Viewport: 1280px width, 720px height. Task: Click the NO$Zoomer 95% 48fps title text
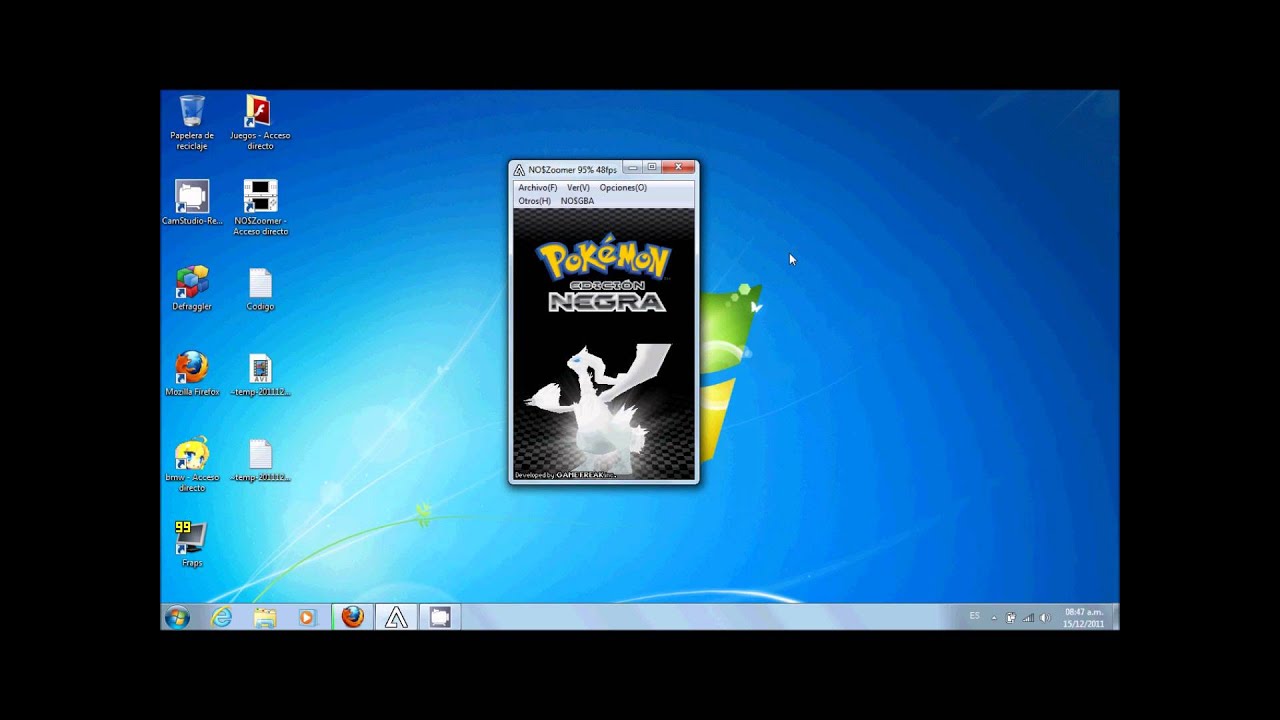coord(573,170)
